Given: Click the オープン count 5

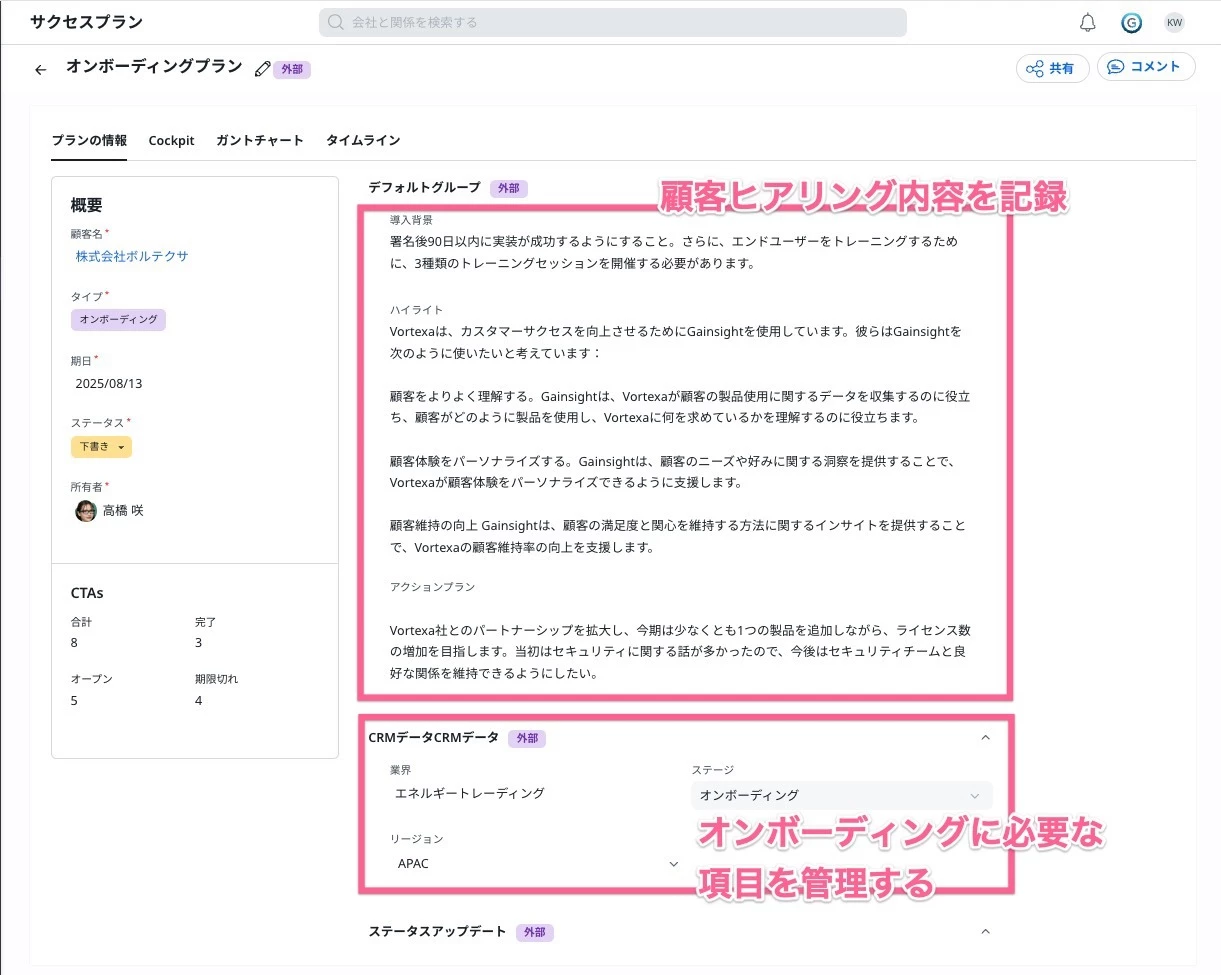Looking at the screenshot, I should click(x=74, y=701).
